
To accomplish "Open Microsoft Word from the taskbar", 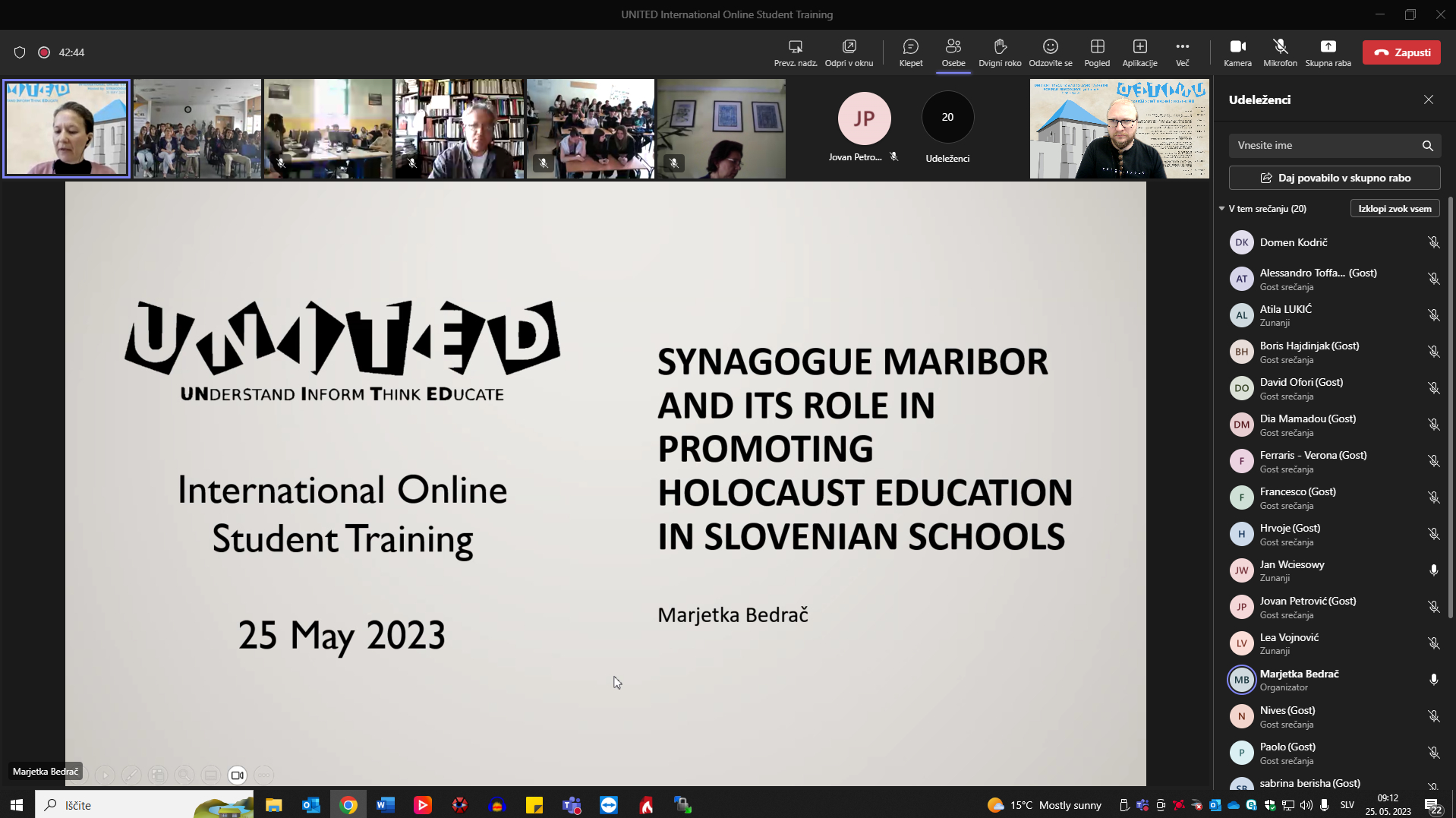I will (x=386, y=804).
